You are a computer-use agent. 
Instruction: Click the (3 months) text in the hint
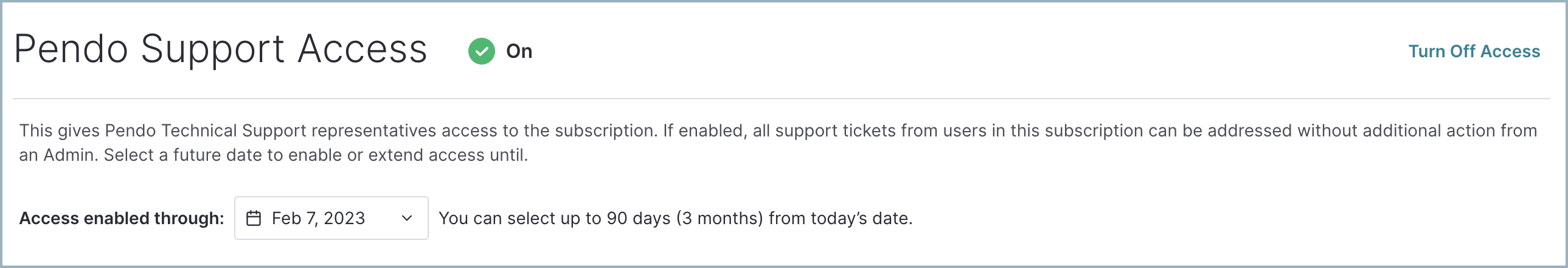pyautogui.click(x=720, y=218)
